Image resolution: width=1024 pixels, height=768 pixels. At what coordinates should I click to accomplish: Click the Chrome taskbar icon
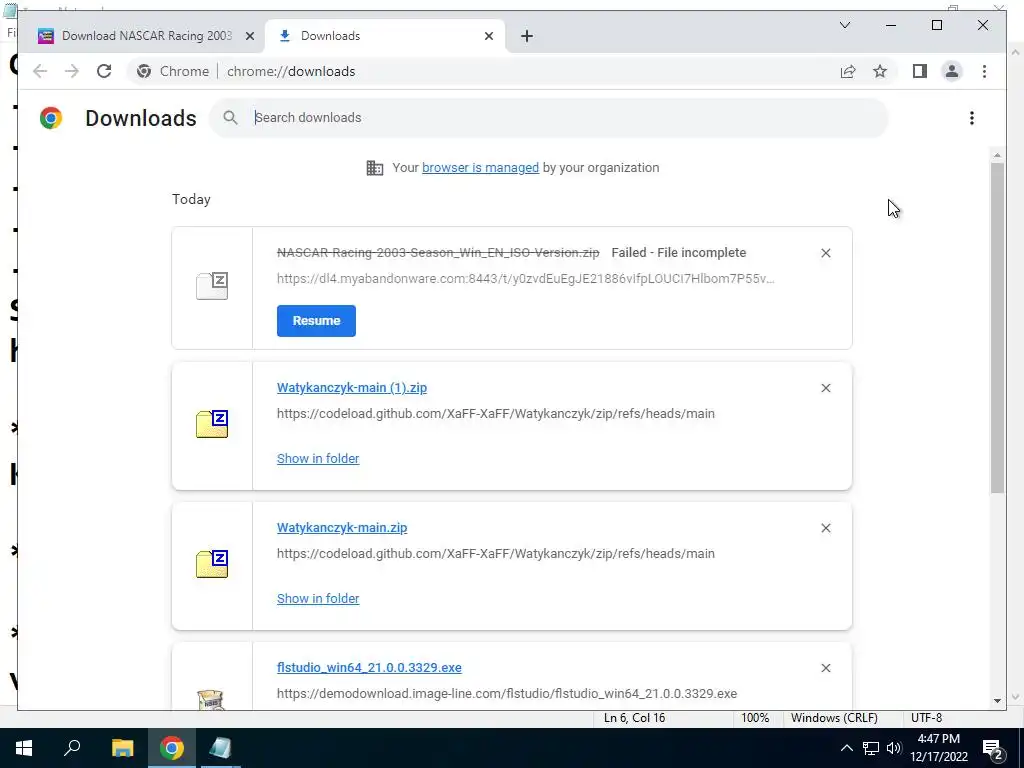[172, 748]
